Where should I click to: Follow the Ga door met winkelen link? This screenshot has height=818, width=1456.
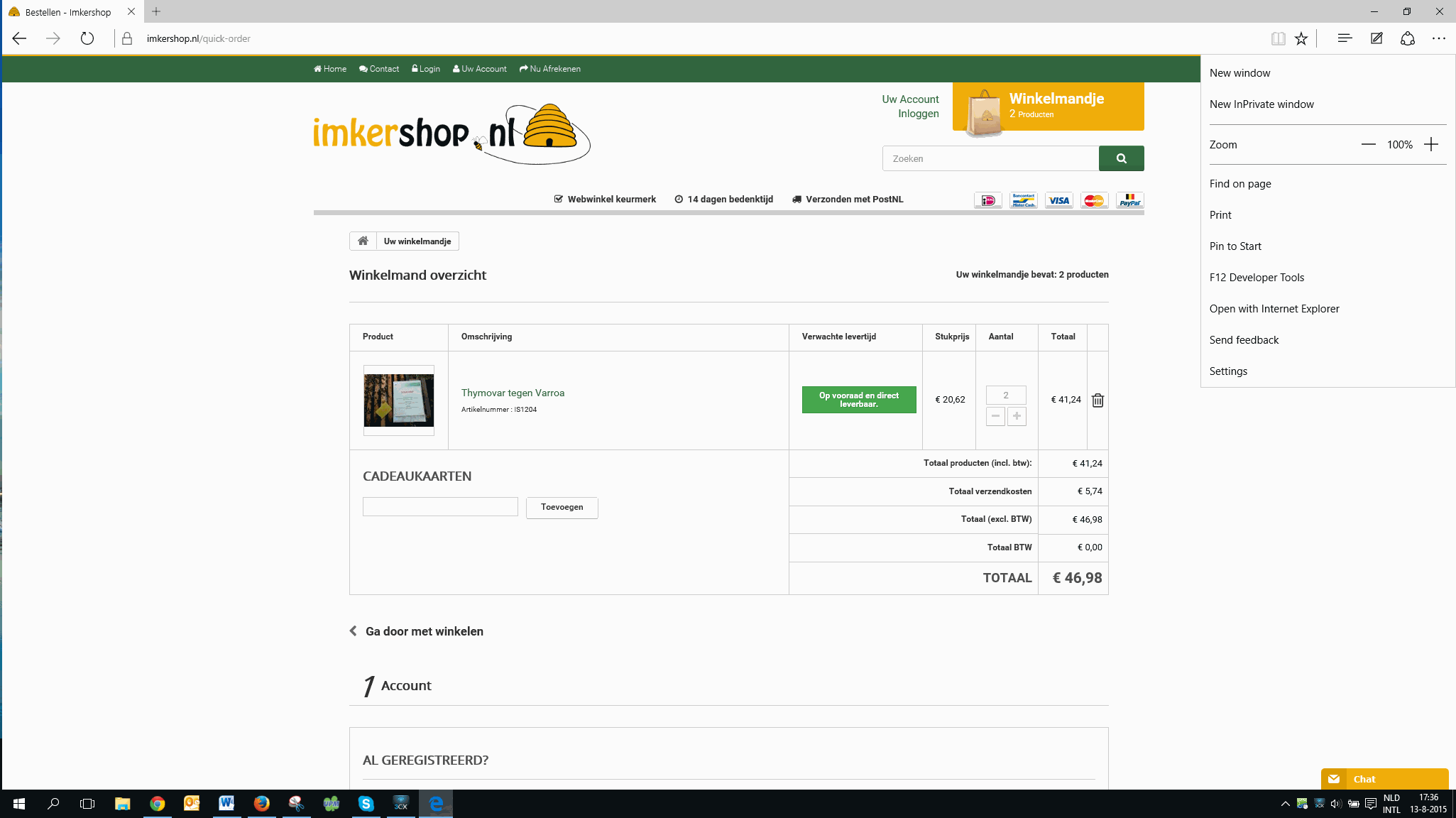tap(423, 631)
